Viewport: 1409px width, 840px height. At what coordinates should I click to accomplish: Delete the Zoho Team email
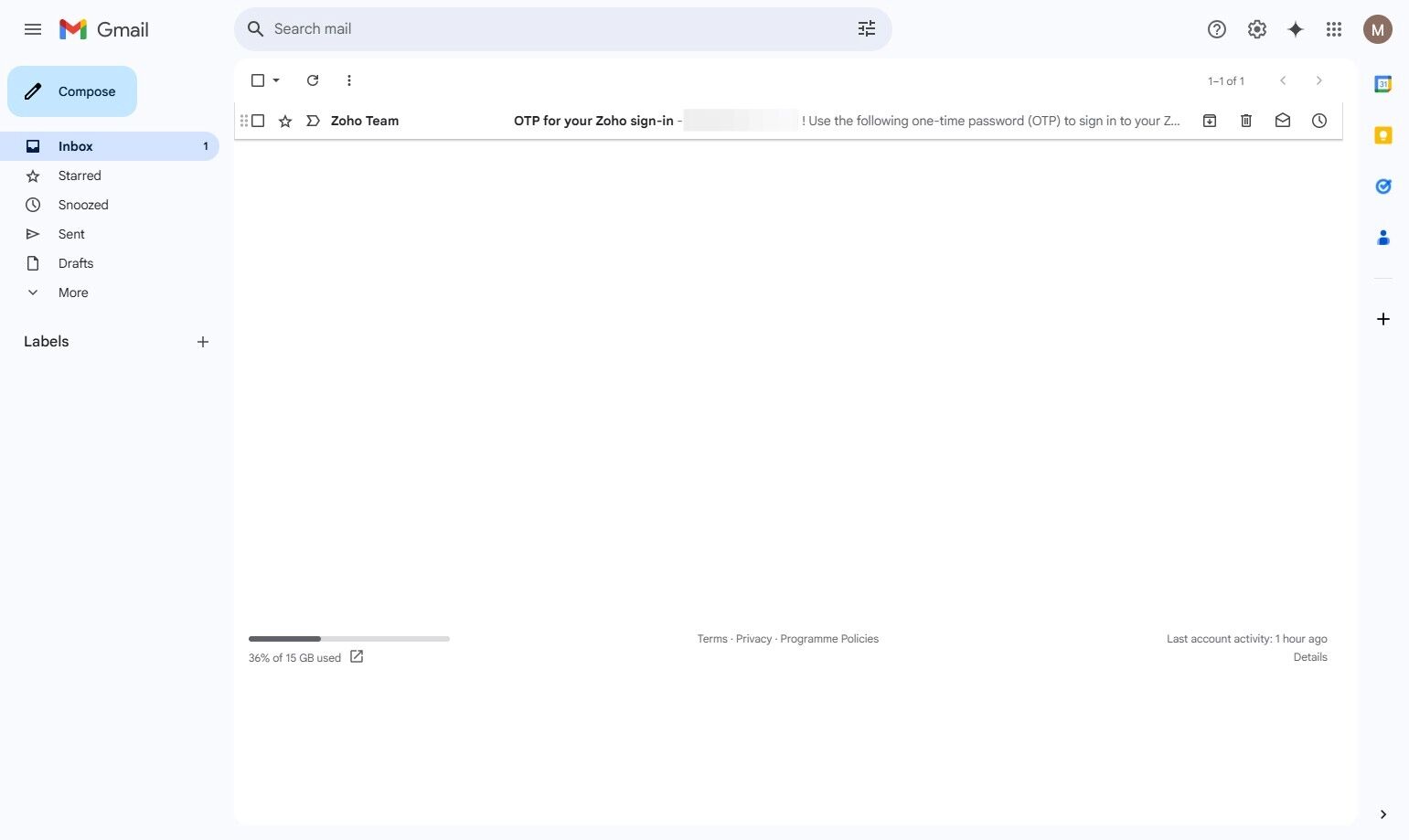click(1246, 121)
